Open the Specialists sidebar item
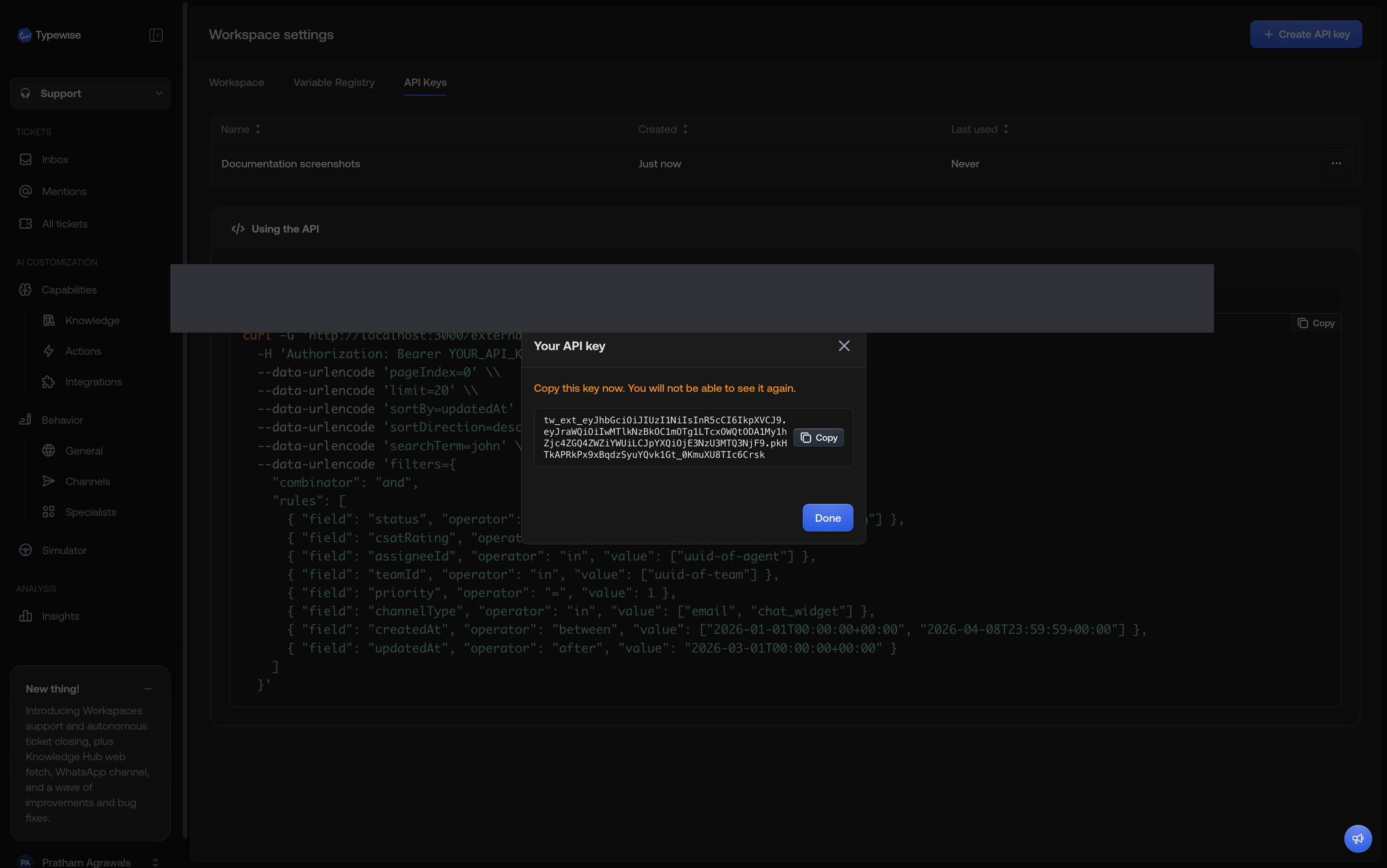Image resolution: width=1387 pixels, height=868 pixels. pos(90,512)
